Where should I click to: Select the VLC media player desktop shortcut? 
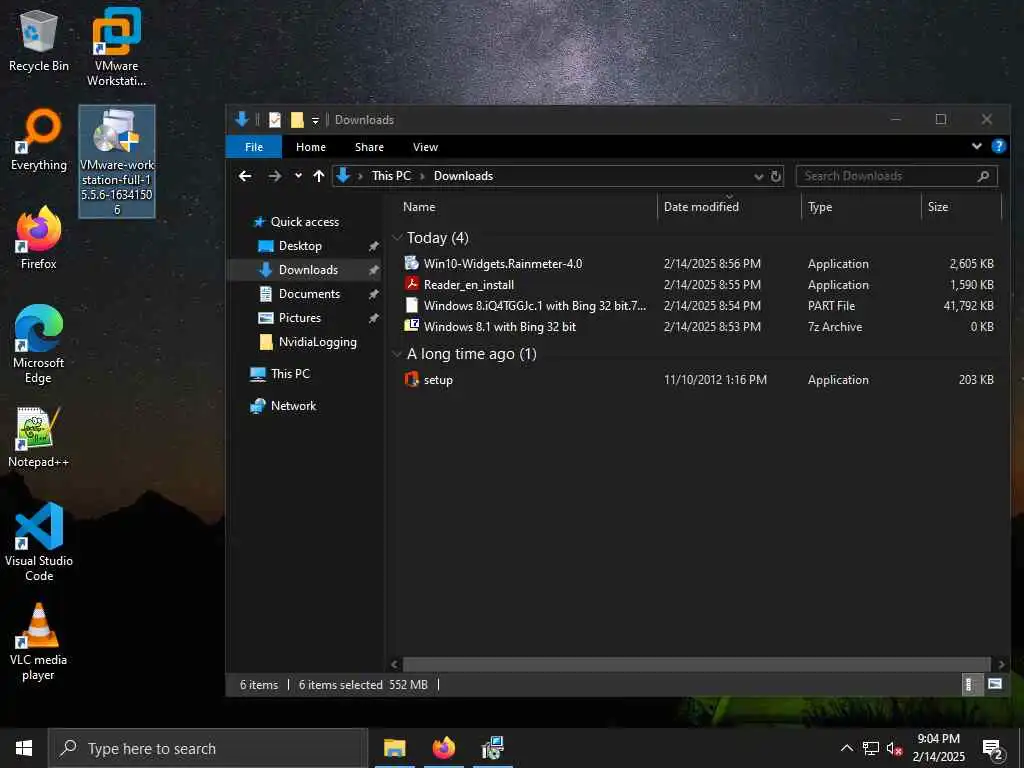point(39,641)
